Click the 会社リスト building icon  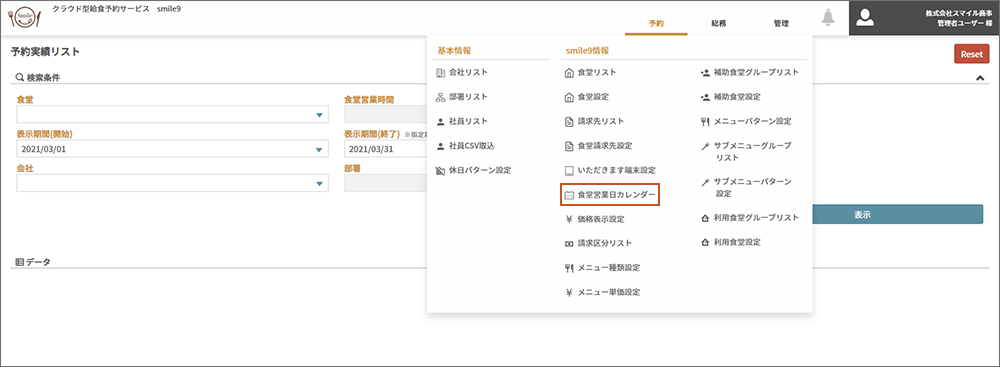pyautogui.click(x=440, y=72)
